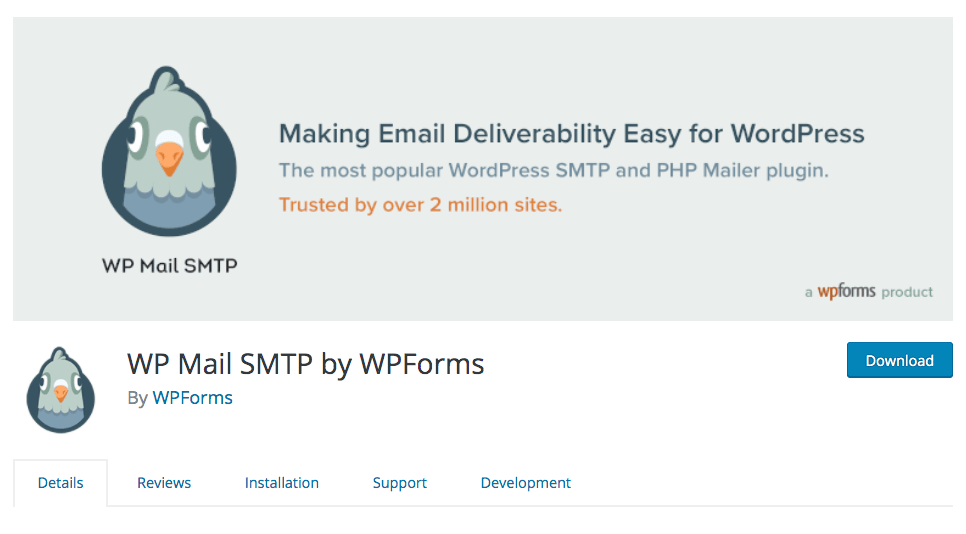Image resolution: width=966 pixels, height=534 pixels.
Task: Click the WP Mail SMTP logo caption
Action: (x=169, y=265)
